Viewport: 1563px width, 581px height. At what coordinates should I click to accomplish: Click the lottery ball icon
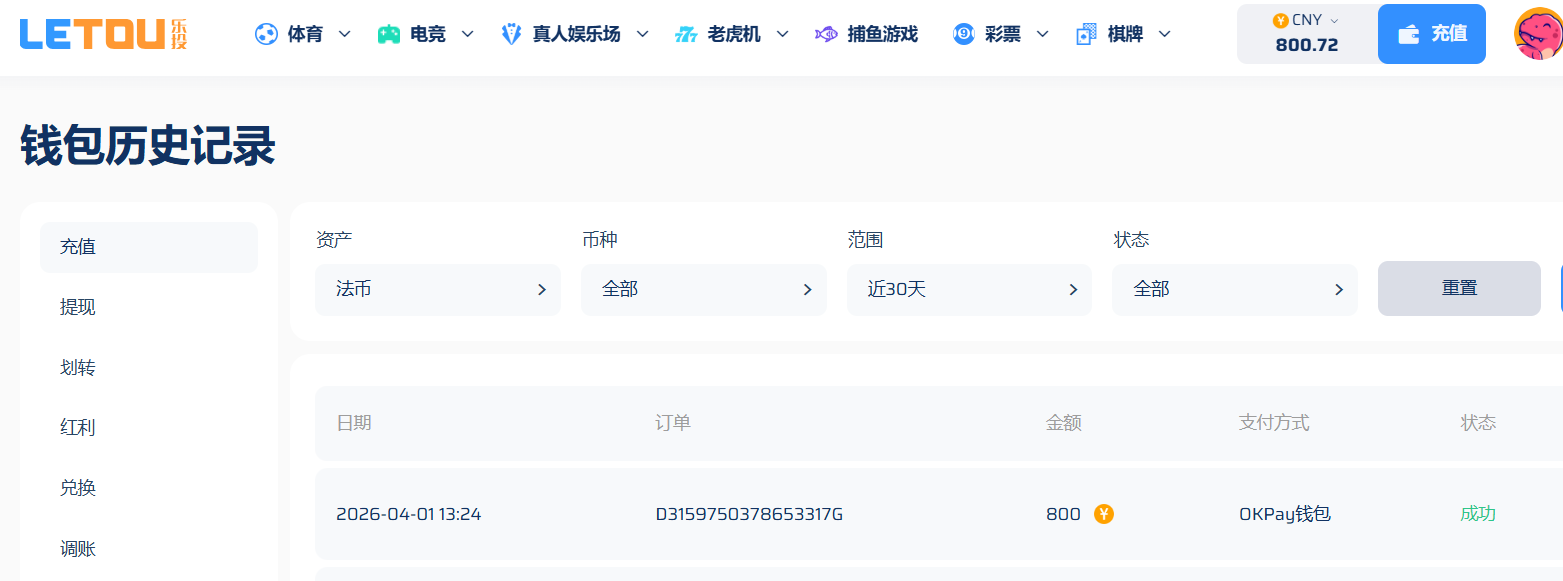coord(963,34)
